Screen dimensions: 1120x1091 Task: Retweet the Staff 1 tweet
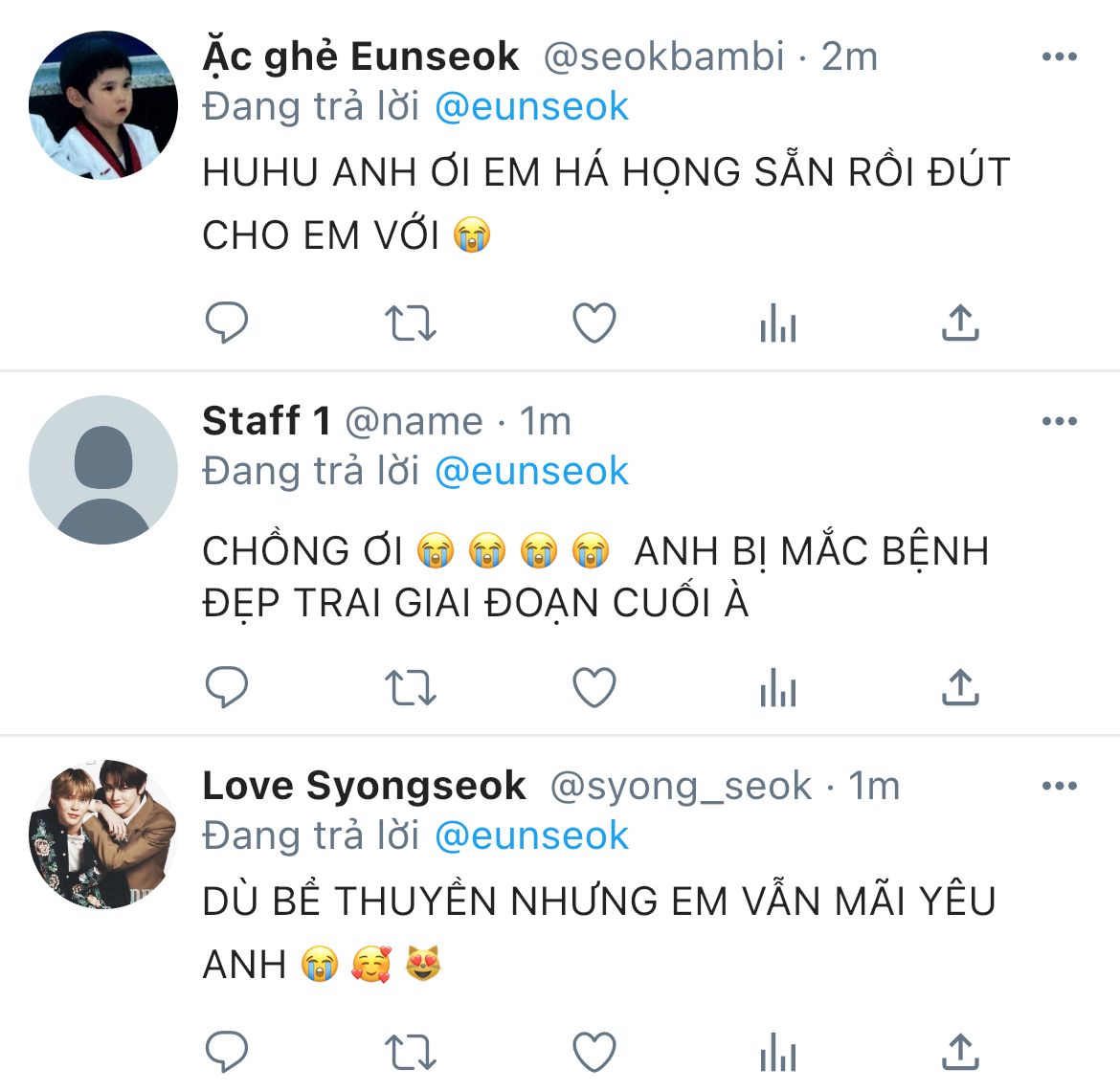410,687
